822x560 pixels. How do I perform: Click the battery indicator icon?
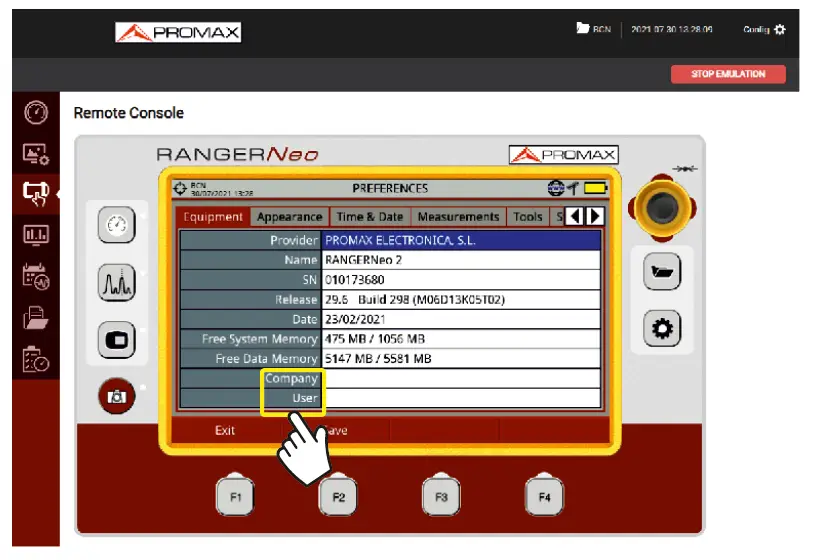point(595,188)
